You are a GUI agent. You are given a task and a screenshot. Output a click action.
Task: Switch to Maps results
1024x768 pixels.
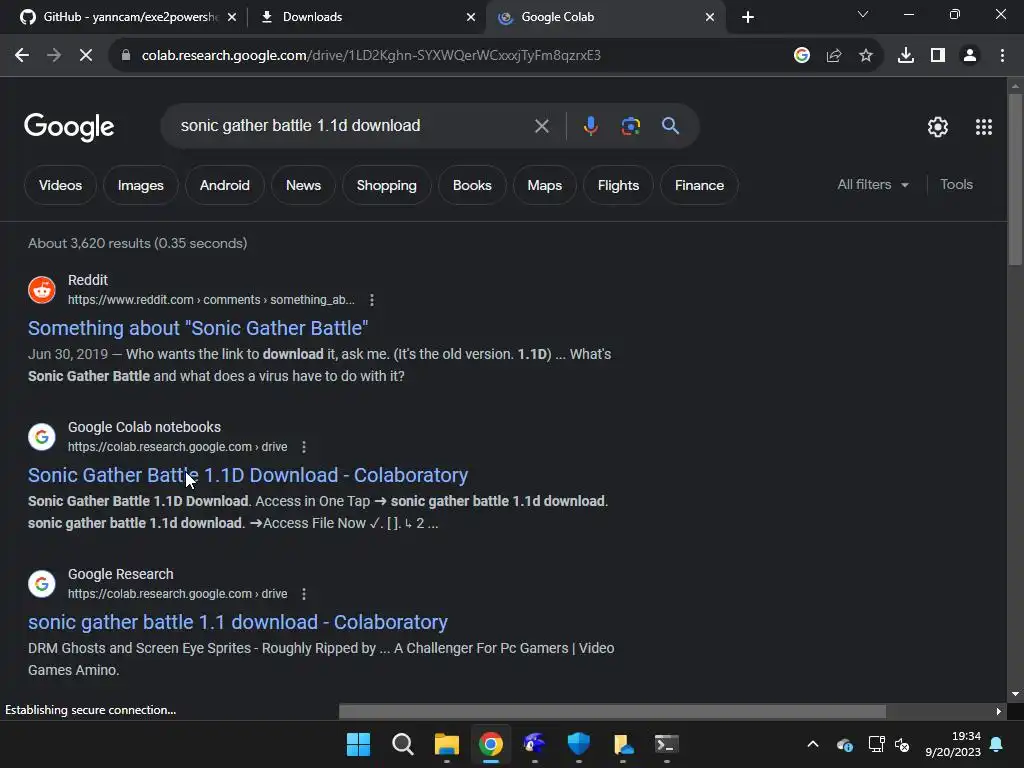coord(545,185)
